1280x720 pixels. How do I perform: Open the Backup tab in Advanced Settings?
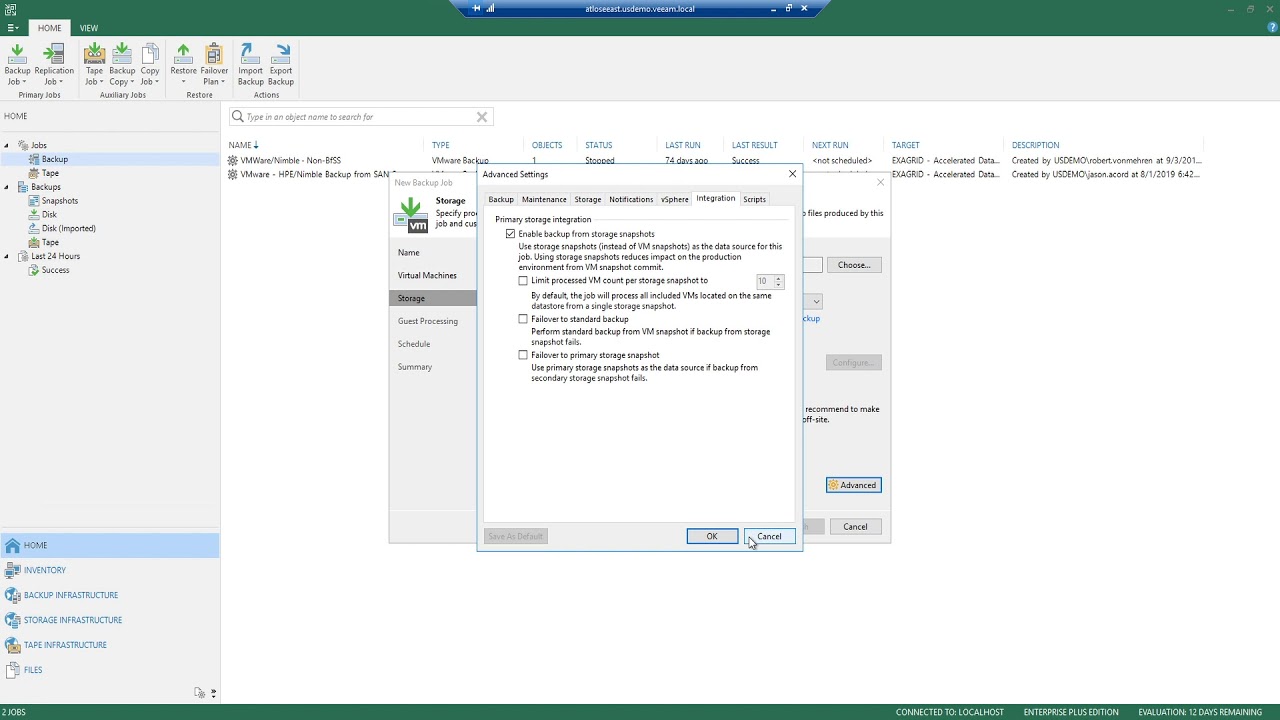(501, 199)
